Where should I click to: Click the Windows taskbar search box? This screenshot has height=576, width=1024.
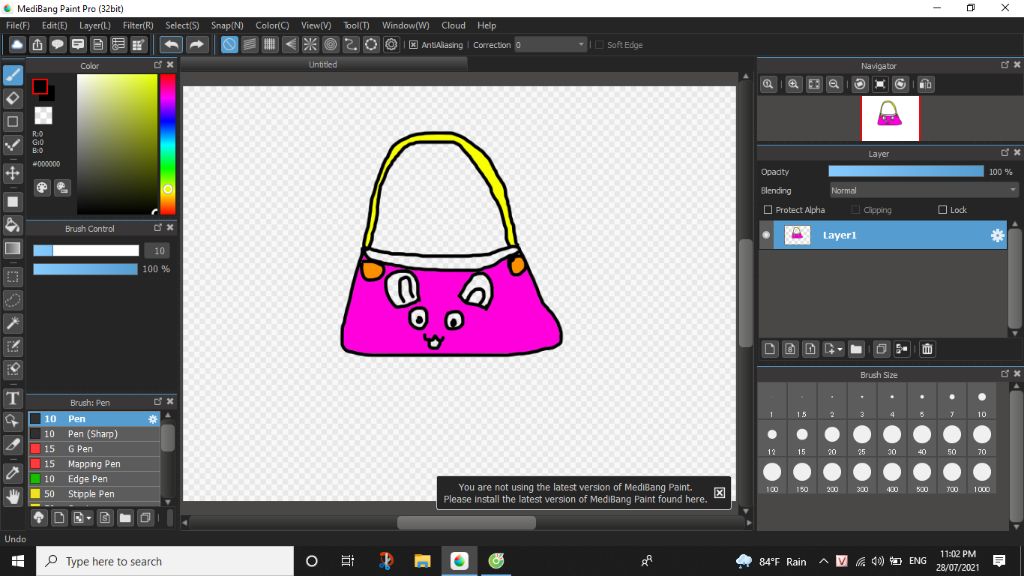(165, 561)
